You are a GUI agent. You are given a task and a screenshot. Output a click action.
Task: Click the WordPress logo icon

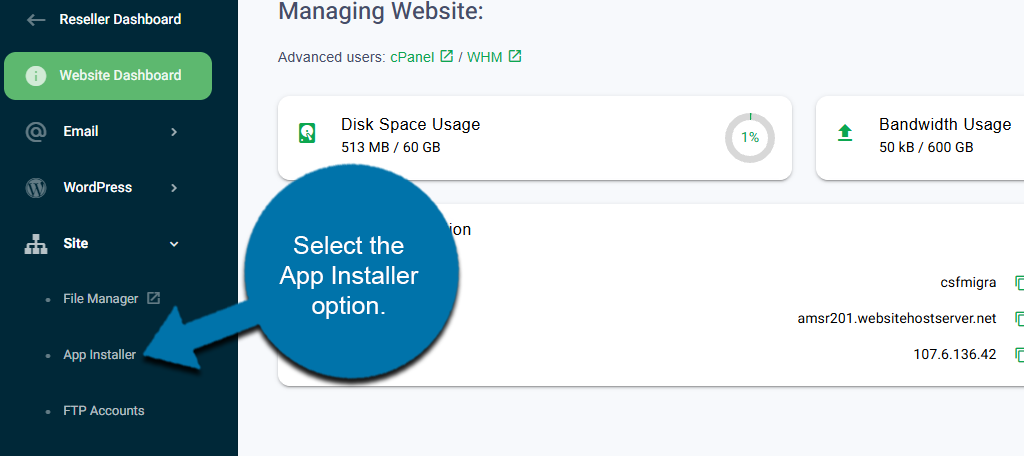click(36, 188)
